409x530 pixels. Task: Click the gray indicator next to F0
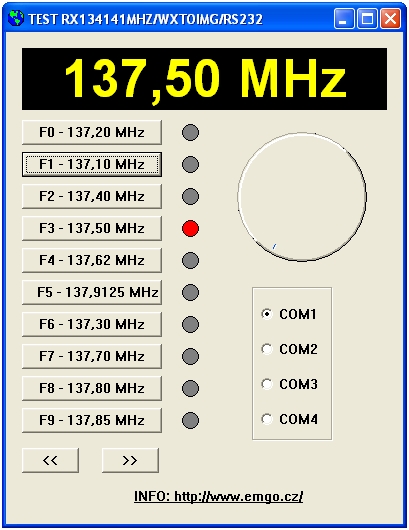click(190, 132)
